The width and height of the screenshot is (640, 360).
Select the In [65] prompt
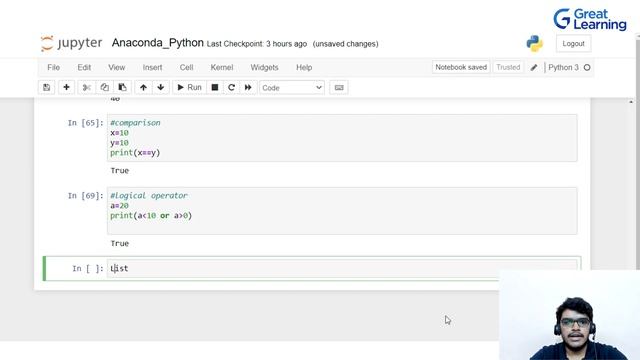point(86,123)
